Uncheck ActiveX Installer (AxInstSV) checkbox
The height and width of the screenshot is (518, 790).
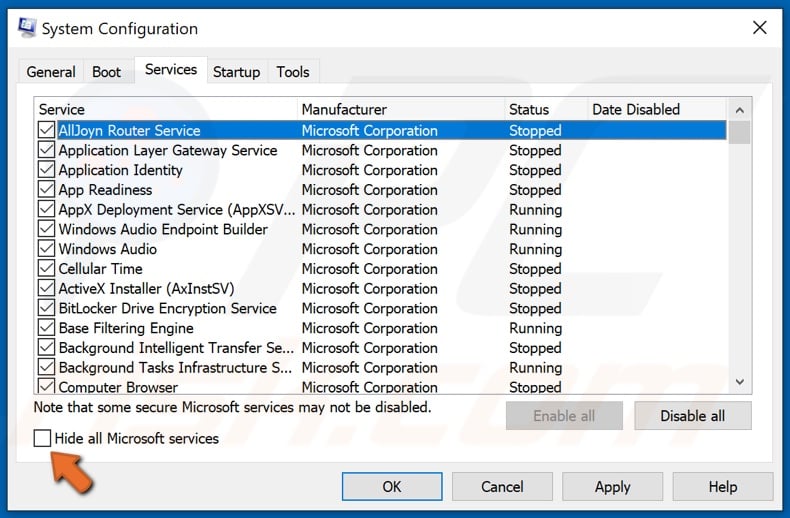(46, 288)
